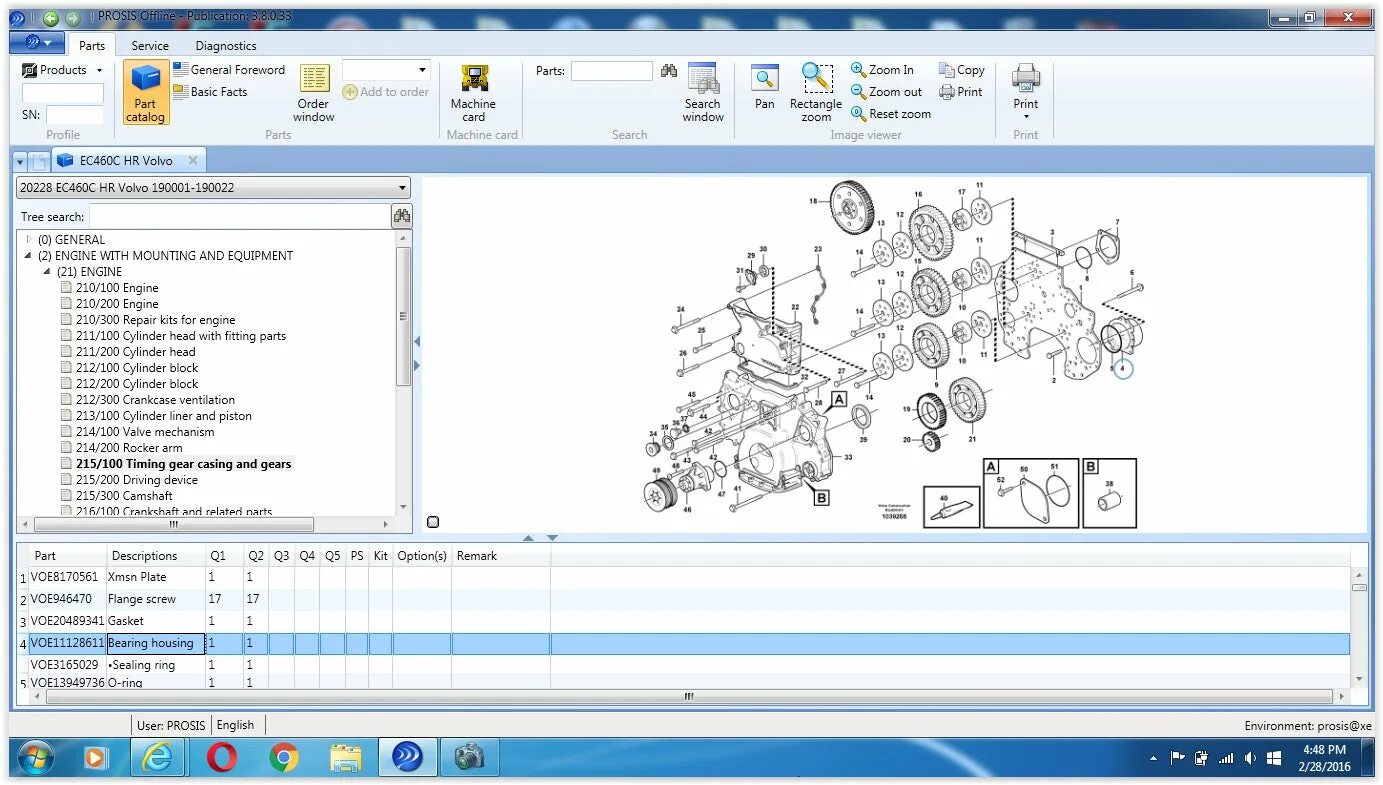Select 215/100 Timing gear casing and gears
Screen dimensions: 1383x785
183,463
